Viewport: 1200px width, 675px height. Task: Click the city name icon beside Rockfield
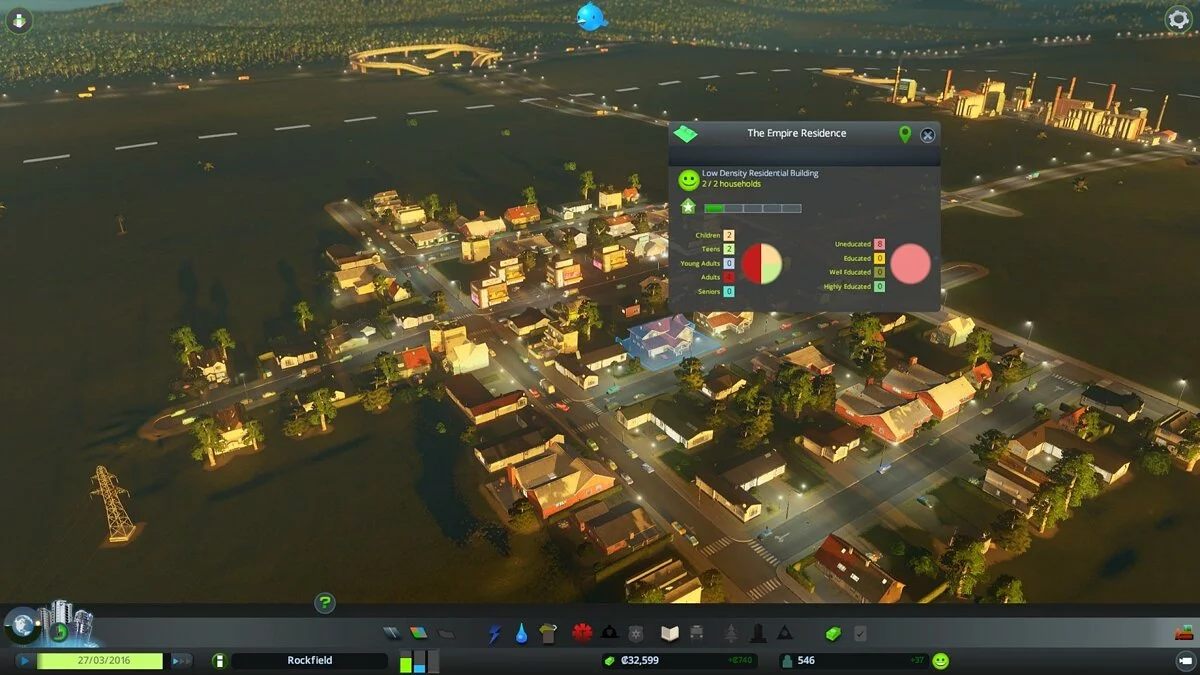tap(218, 661)
